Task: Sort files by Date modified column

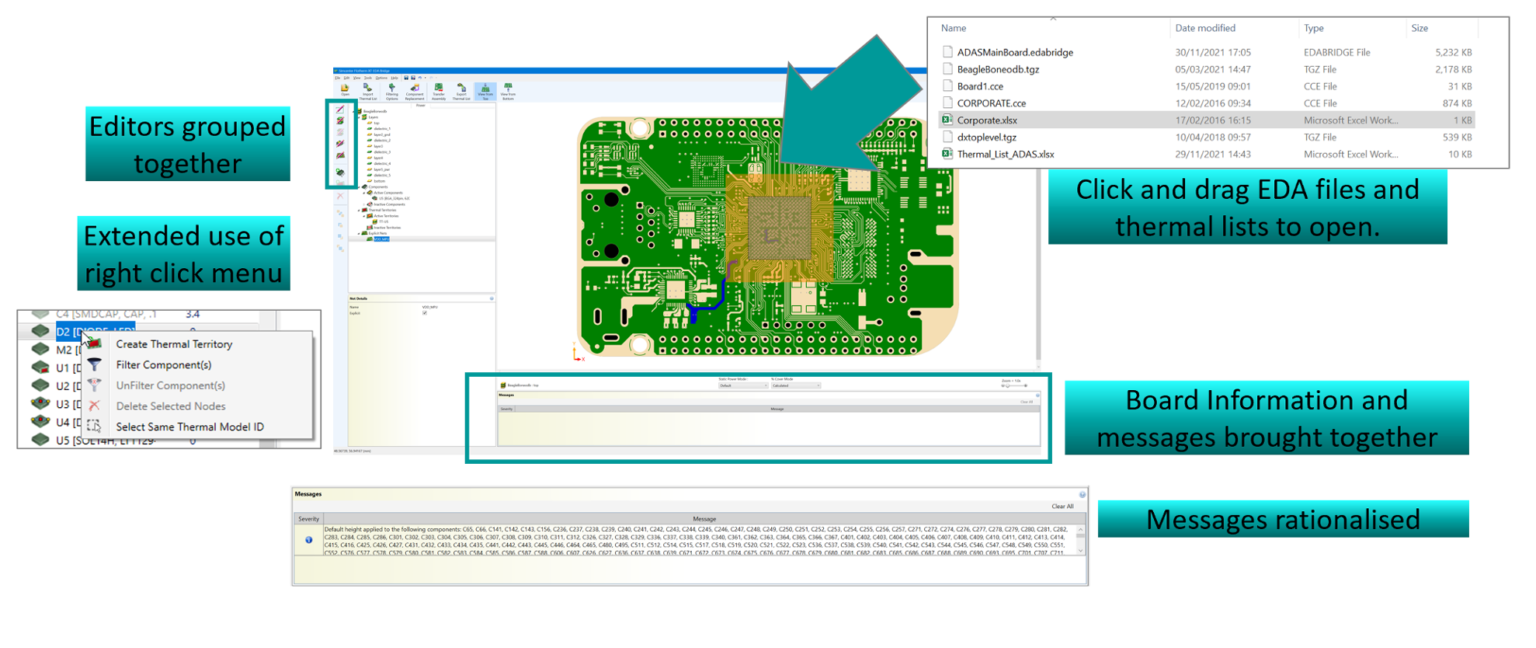Action: (1205, 28)
